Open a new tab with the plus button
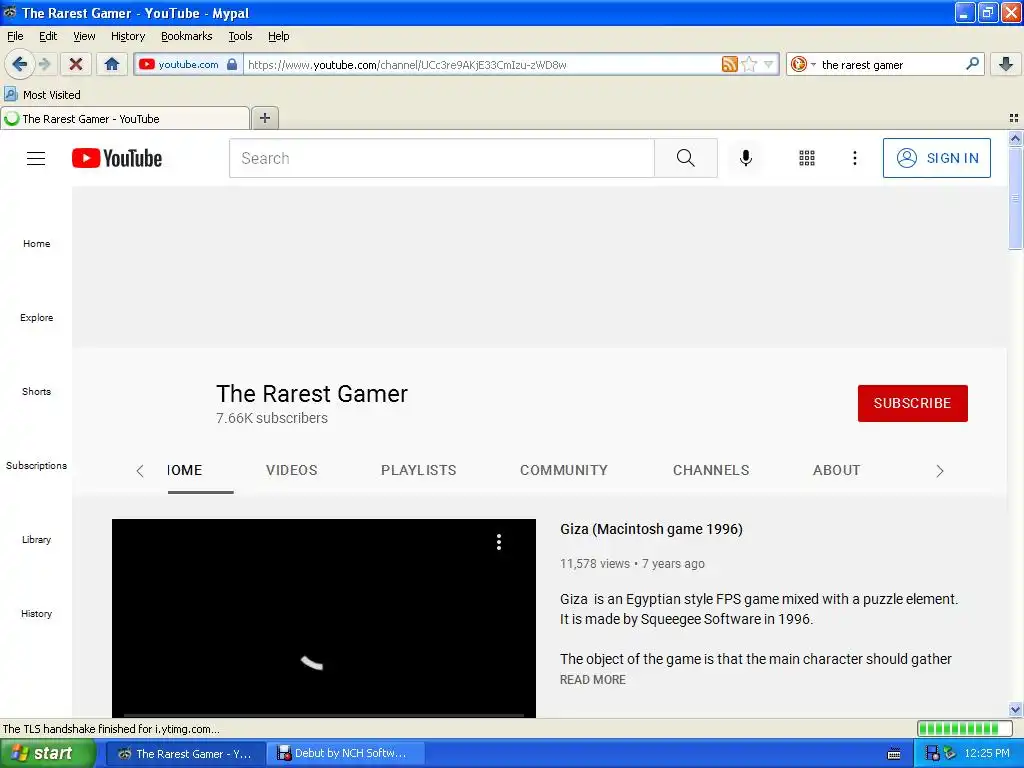Image resolution: width=1024 pixels, height=768 pixels. pyautogui.click(x=264, y=118)
